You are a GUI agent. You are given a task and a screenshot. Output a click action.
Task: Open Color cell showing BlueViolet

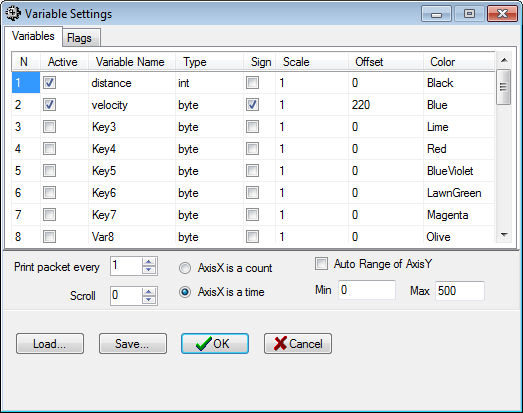pos(459,171)
